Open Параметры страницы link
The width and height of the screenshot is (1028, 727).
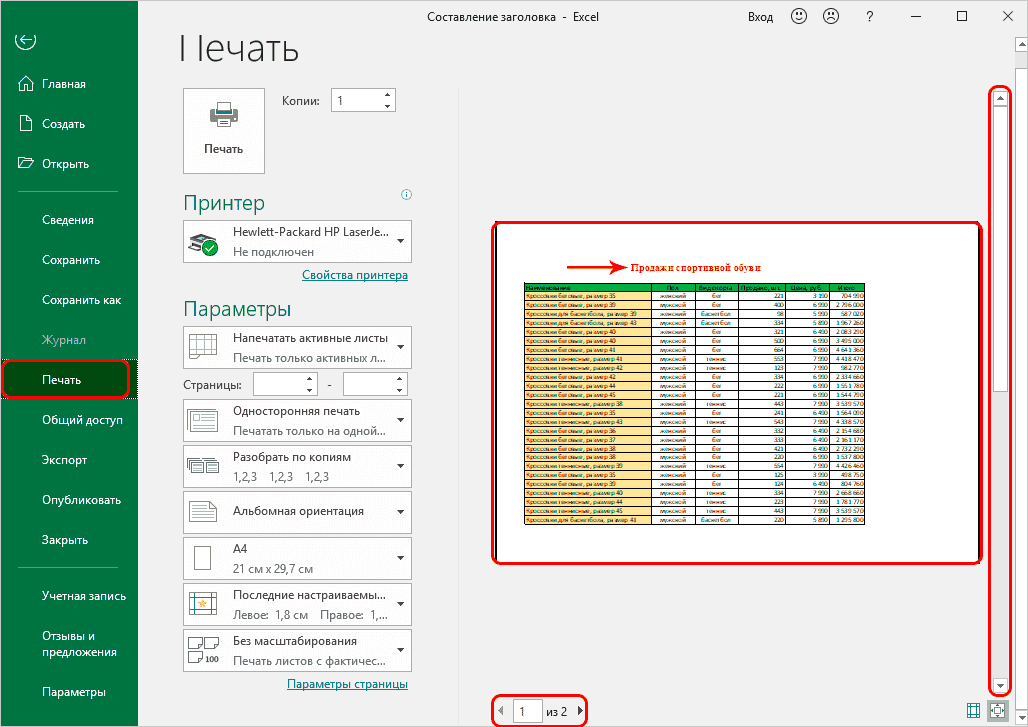[347, 684]
